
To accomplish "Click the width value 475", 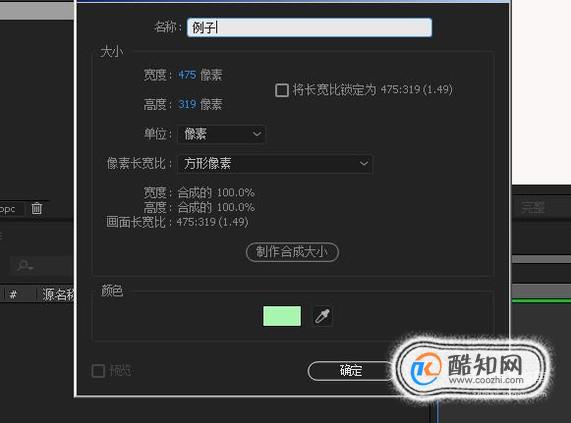I will (187, 75).
